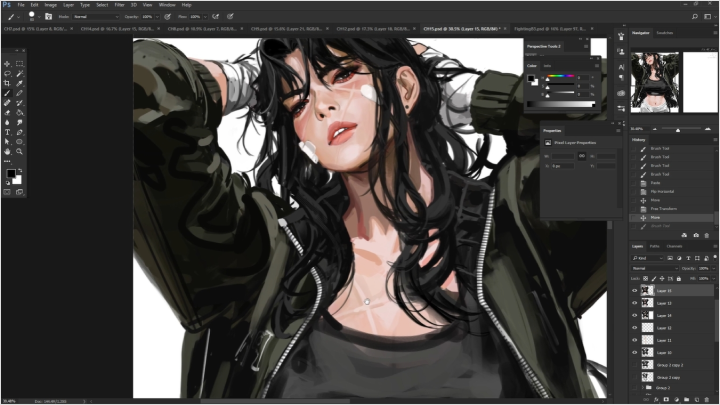
Task: Select the Eraser tool
Action: 7,112
